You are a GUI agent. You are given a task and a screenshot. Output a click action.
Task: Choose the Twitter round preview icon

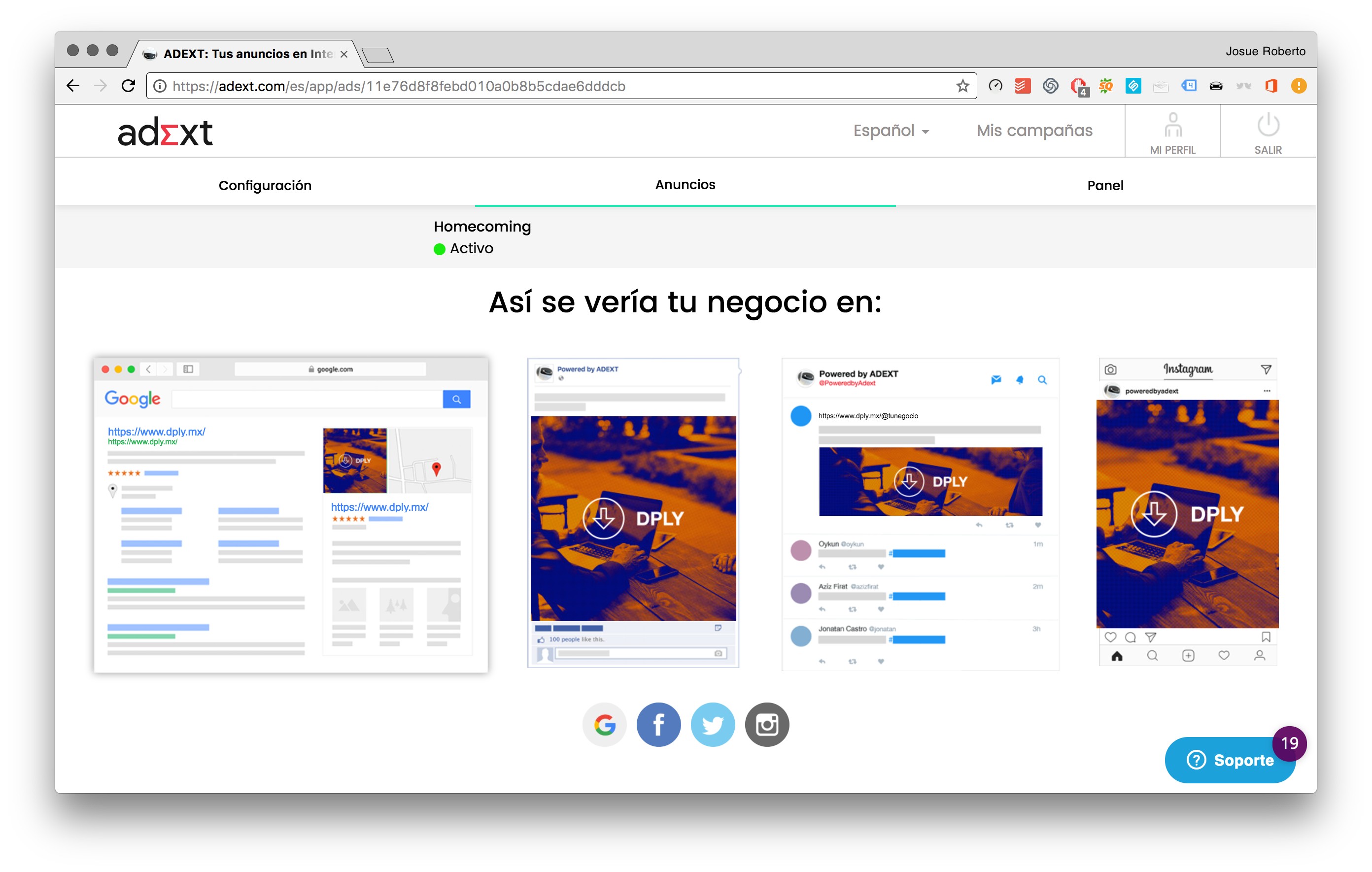712,725
